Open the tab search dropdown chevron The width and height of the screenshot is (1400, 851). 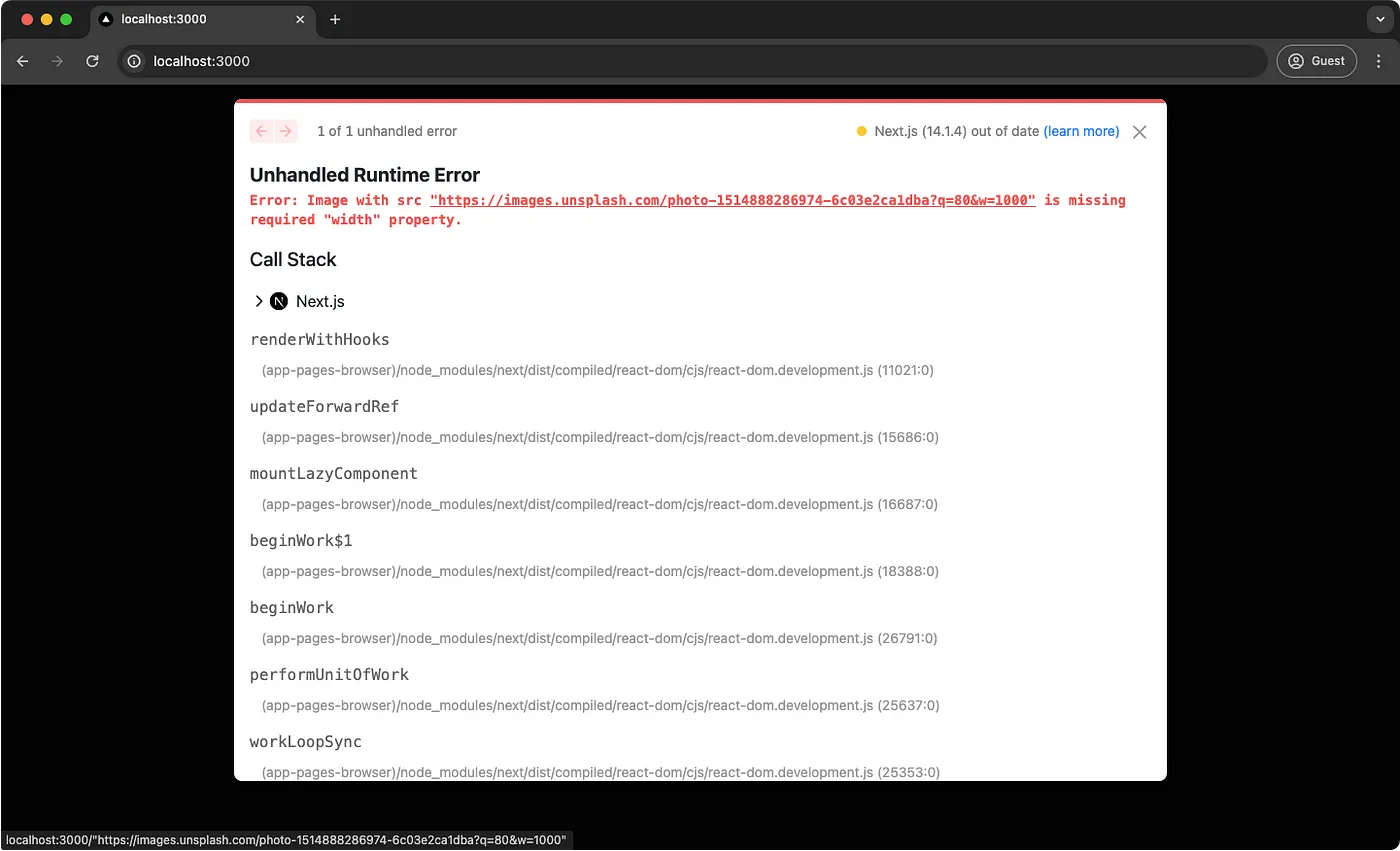click(1378, 19)
